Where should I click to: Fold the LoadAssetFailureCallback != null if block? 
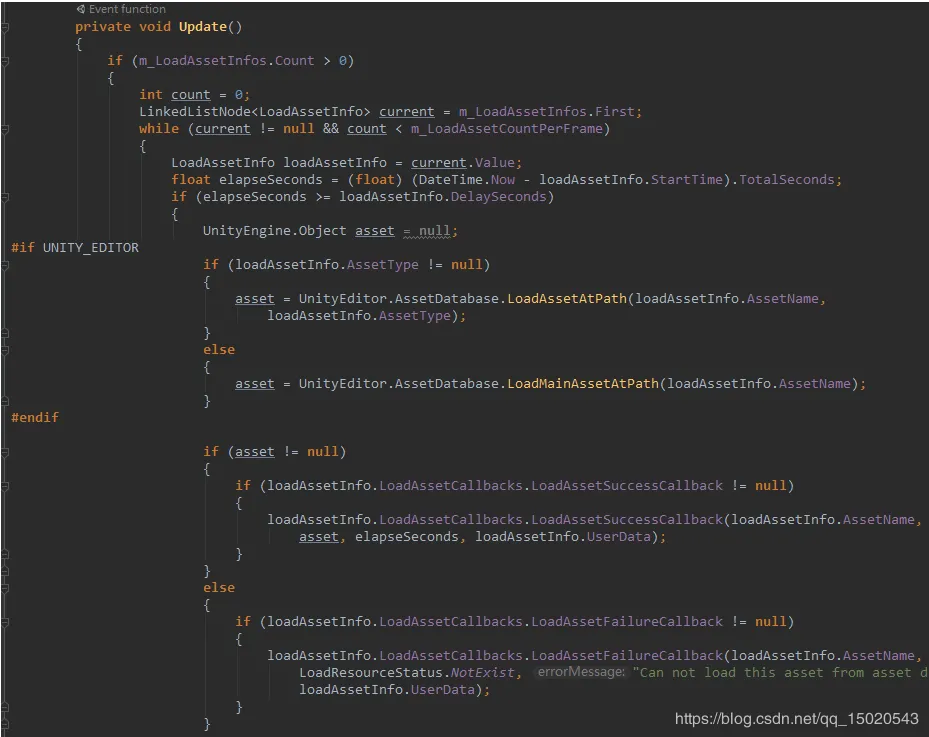coord(5,622)
